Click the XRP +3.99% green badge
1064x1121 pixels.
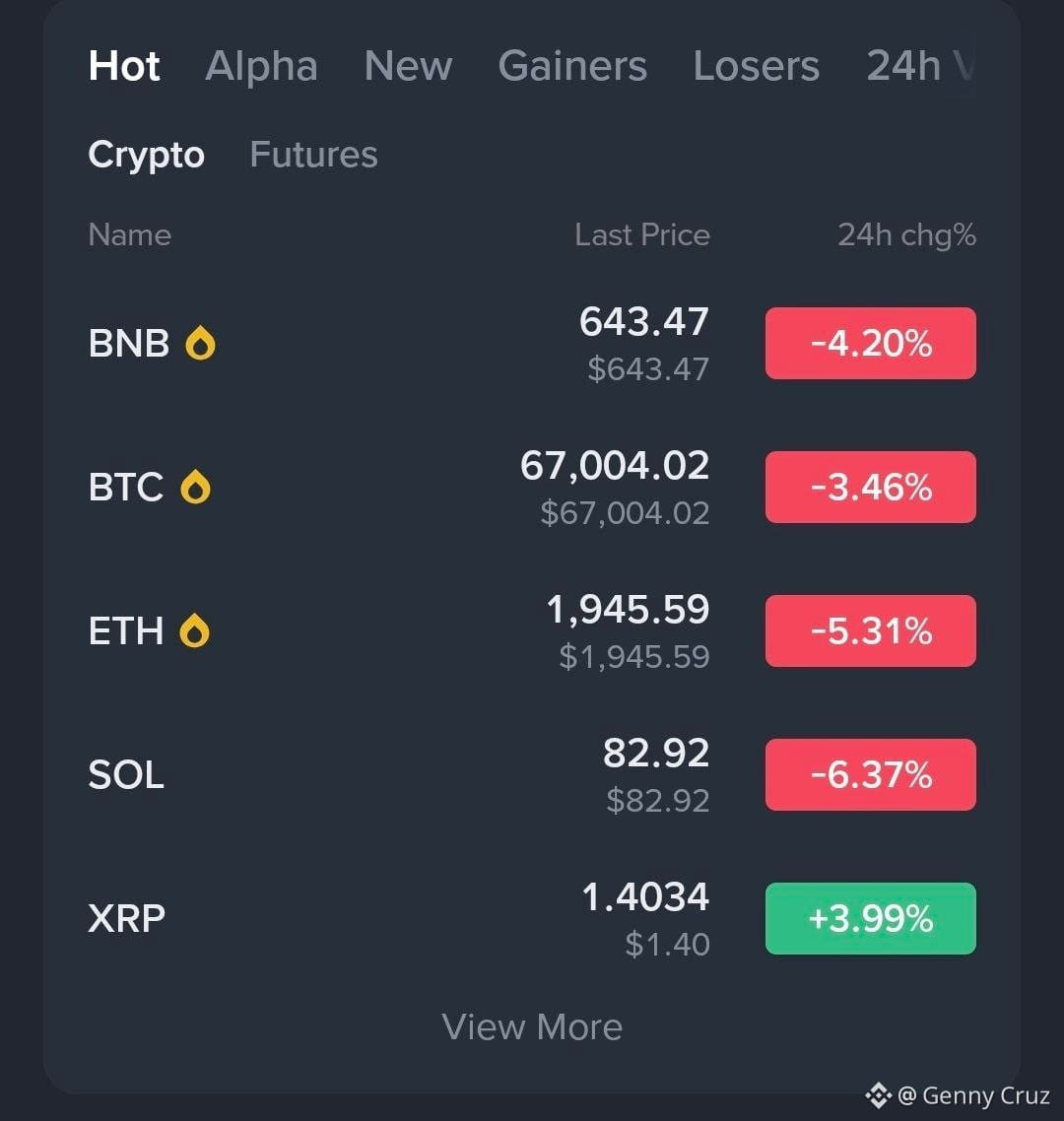tap(870, 919)
